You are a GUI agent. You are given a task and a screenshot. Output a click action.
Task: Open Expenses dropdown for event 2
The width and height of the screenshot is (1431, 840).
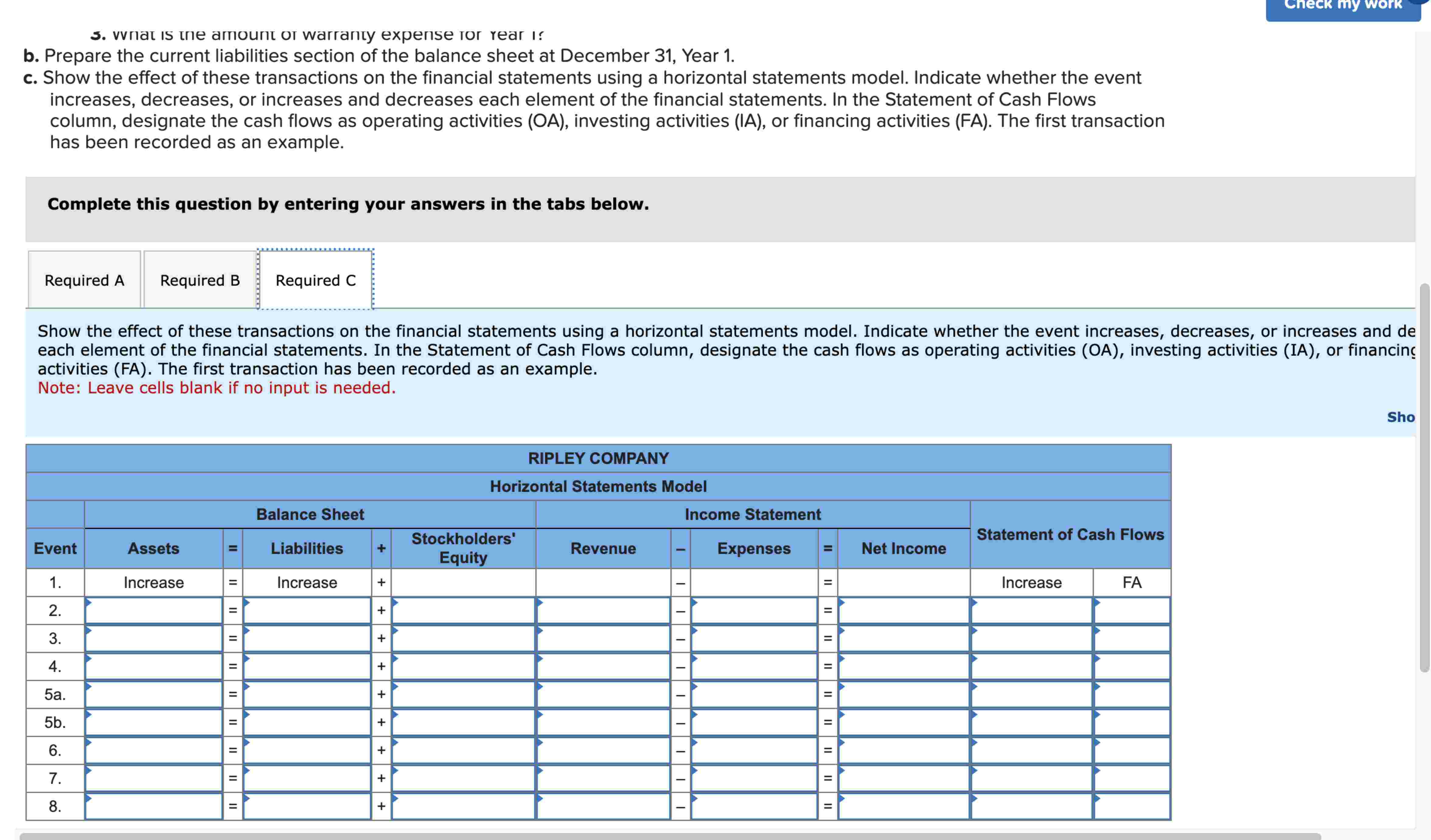(754, 611)
